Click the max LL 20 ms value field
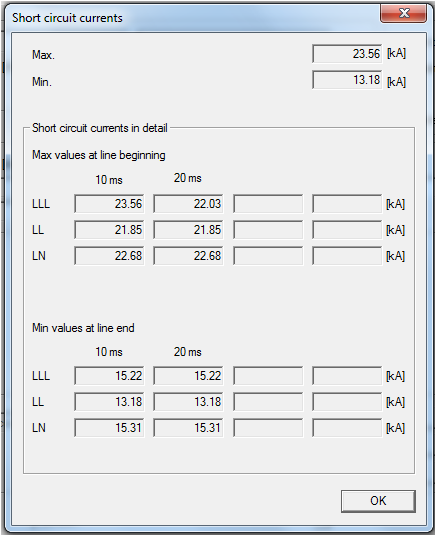436x536 pixels. click(x=188, y=230)
